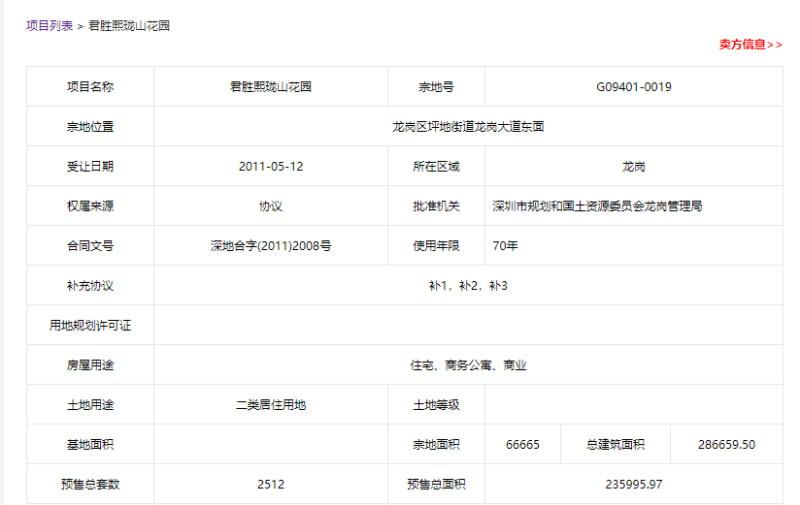The image size is (800, 505).
Task: Click land use 二类居住用地
Action: pyautogui.click(x=270, y=405)
